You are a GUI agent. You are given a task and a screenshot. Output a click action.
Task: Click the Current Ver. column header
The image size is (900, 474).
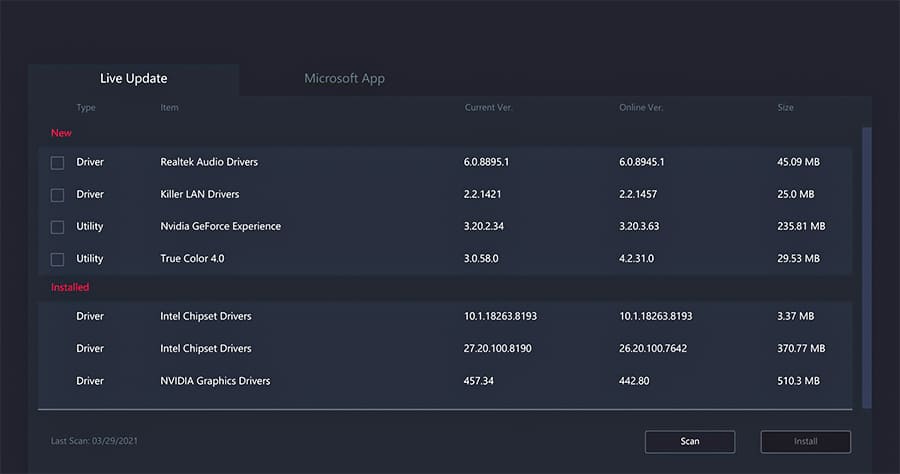pyautogui.click(x=488, y=108)
